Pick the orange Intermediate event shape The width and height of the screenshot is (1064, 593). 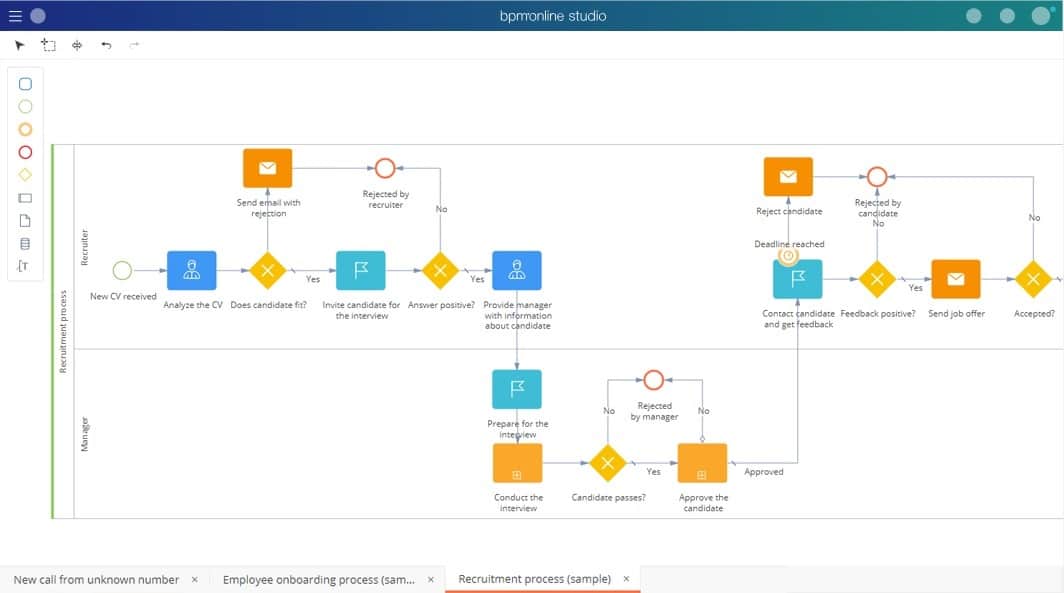point(24,129)
